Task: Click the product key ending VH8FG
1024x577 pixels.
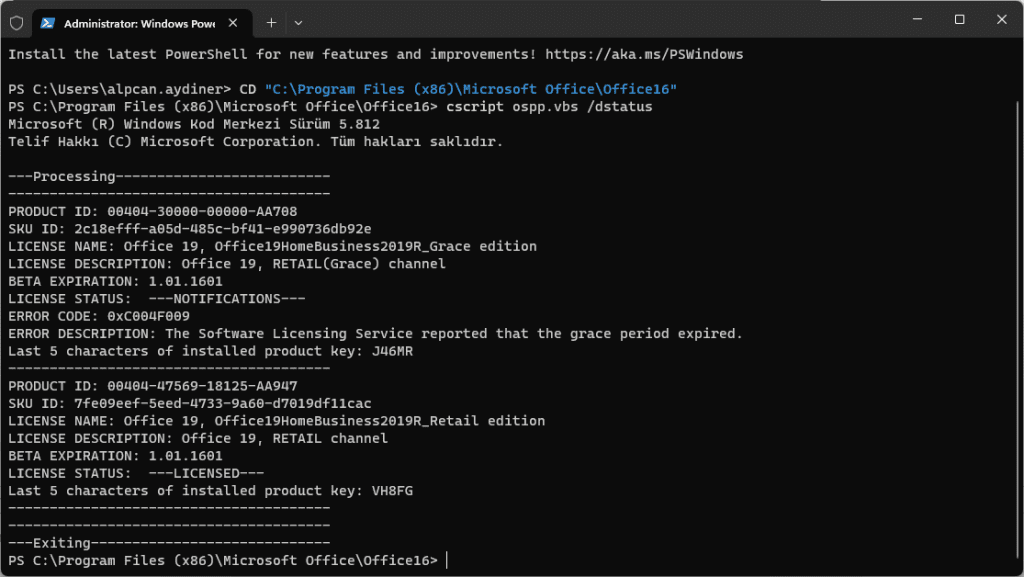Action: [392, 490]
